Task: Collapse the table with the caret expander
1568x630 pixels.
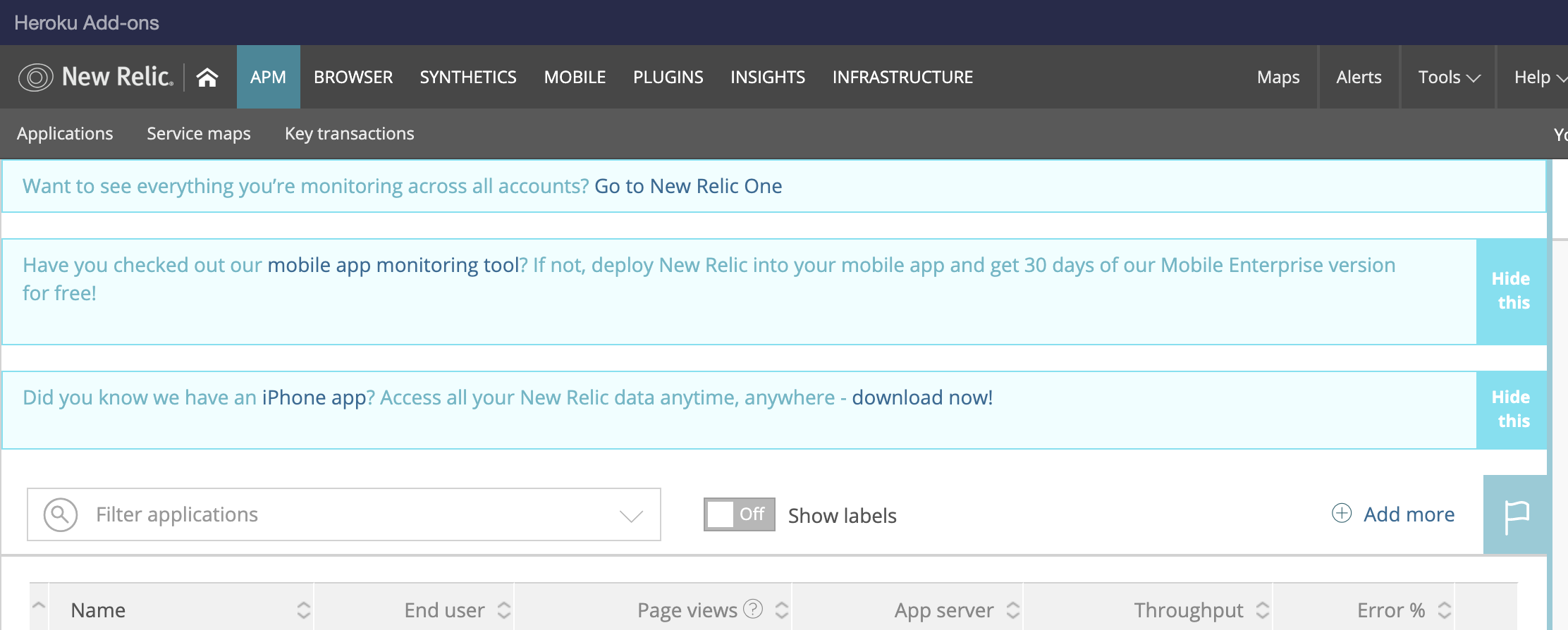Action: tap(39, 606)
